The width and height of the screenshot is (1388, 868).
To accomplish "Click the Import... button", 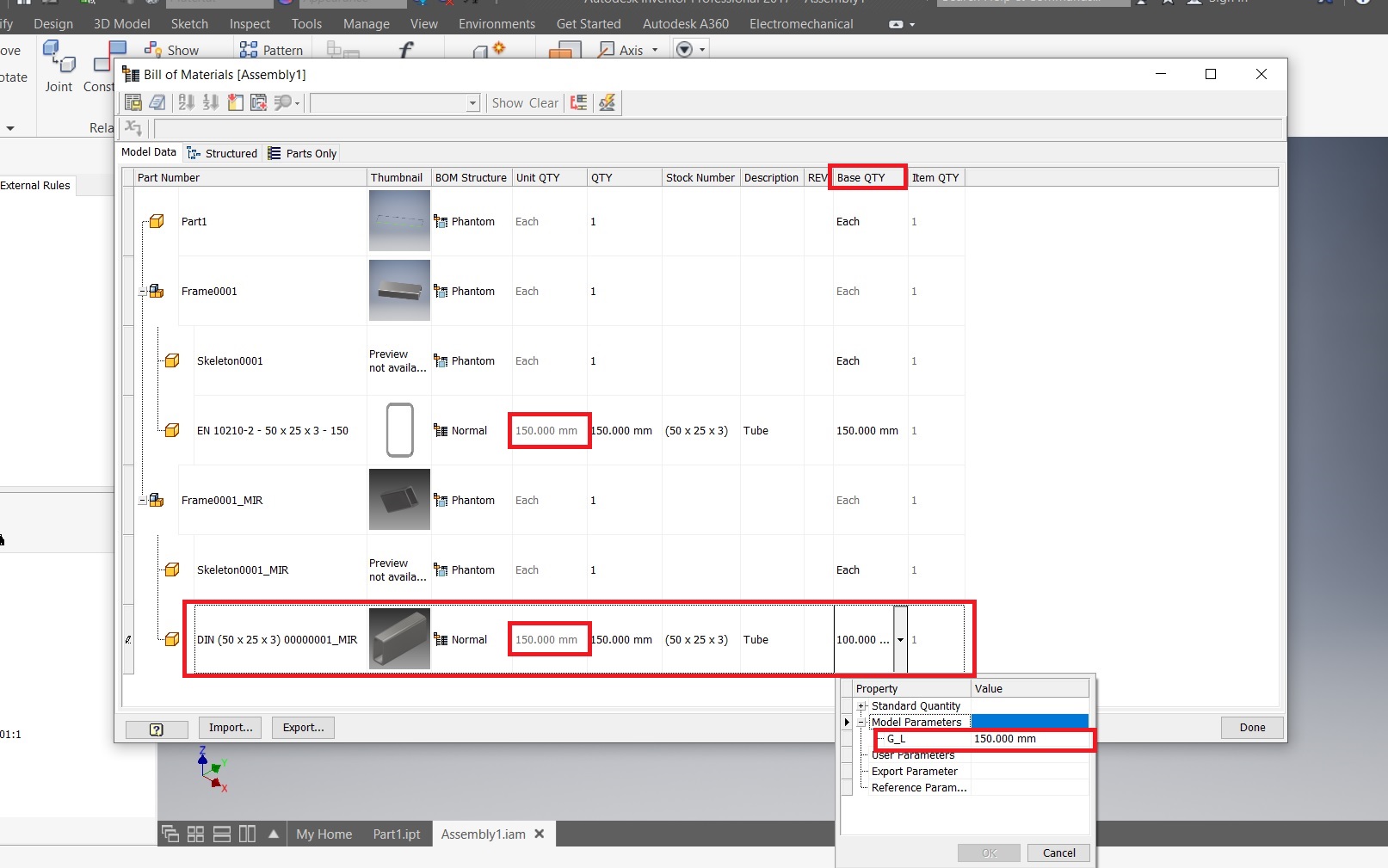I will pyautogui.click(x=231, y=728).
